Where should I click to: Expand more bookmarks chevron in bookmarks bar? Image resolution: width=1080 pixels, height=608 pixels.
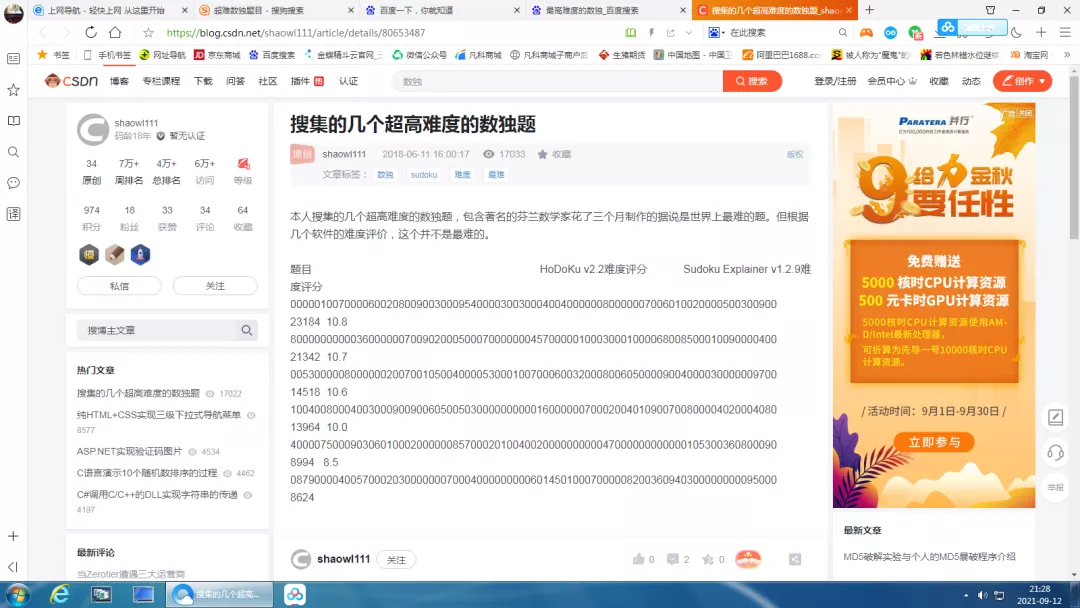click(1067, 54)
